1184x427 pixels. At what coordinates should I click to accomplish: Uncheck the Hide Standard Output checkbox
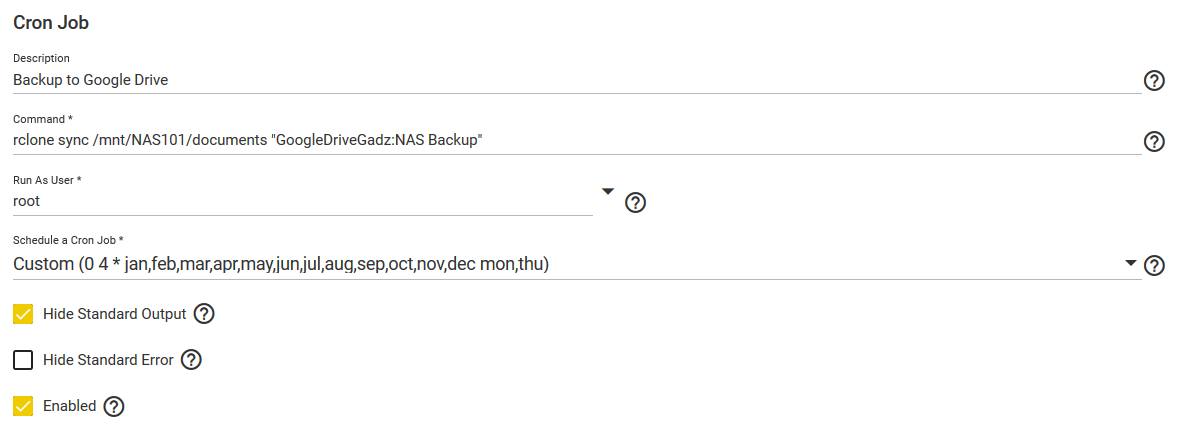point(23,314)
